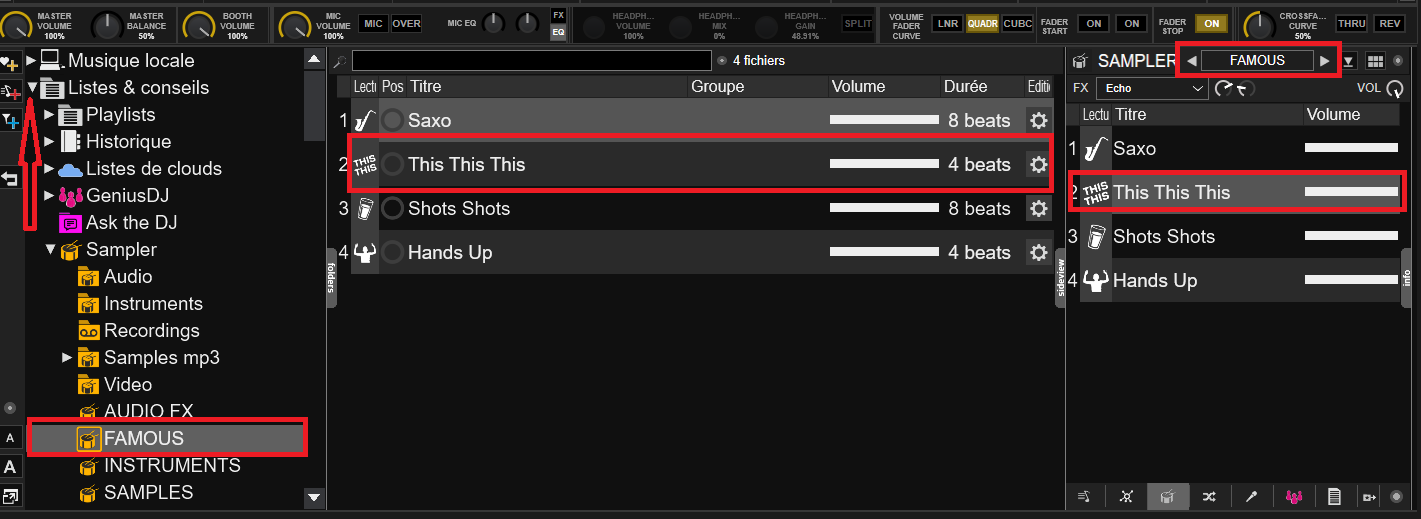Click the search input field
The width and height of the screenshot is (1421, 519).
531,61
